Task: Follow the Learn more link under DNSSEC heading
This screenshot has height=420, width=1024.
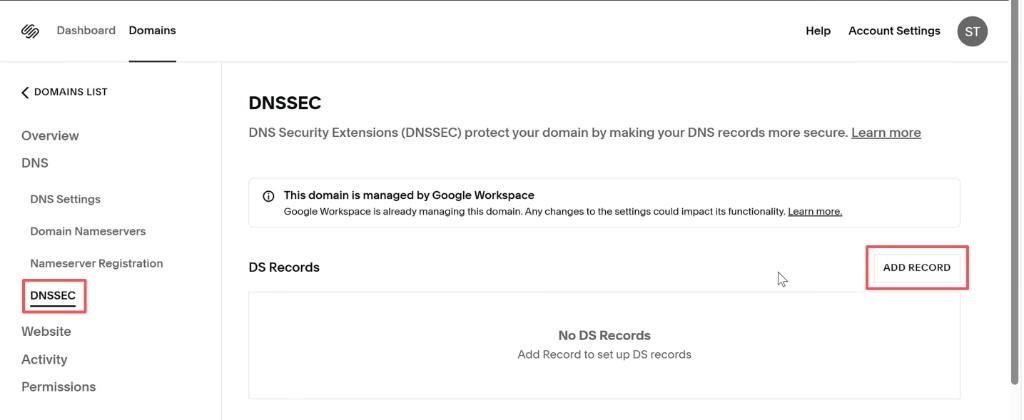Action: [x=886, y=133]
